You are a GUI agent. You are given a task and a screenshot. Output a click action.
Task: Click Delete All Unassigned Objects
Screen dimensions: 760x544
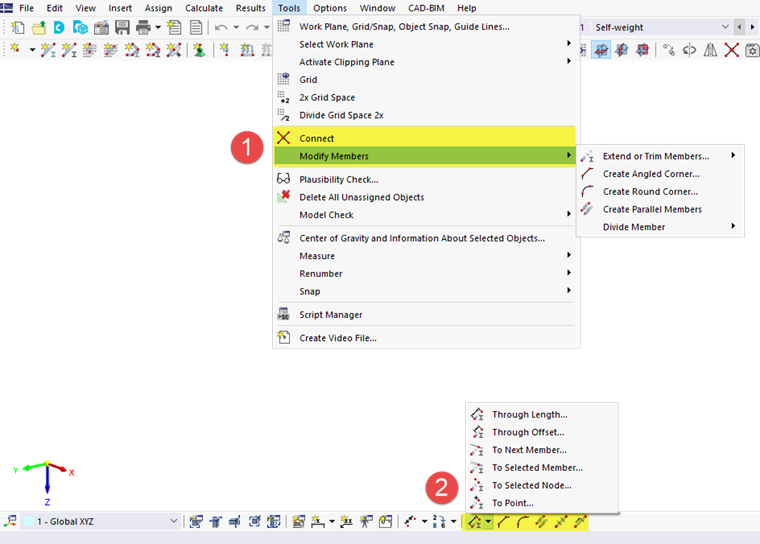pyautogui.click(x=426, y=197)
